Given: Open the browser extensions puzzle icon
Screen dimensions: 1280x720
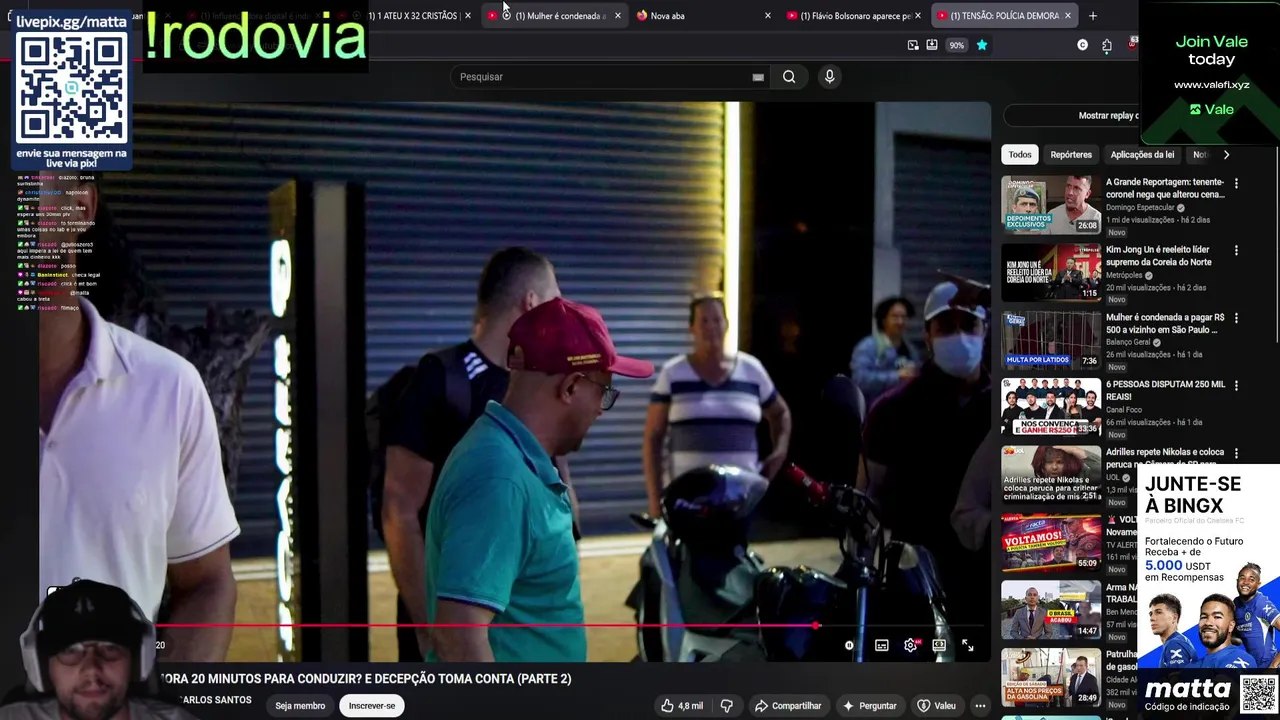Looking at the screenshot, I should click(1107, 45).
